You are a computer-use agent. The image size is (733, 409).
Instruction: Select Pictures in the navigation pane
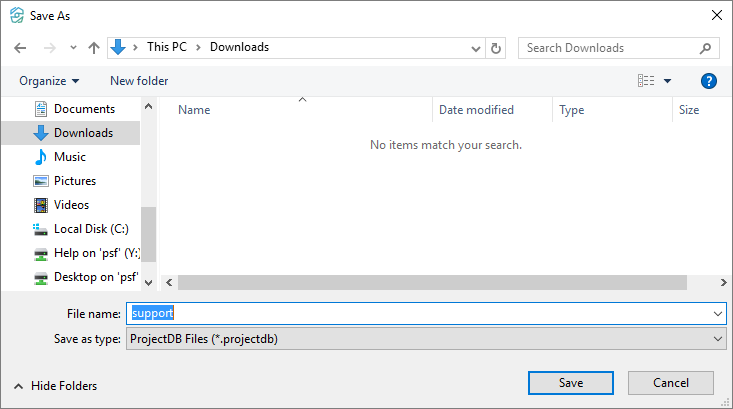74,181
